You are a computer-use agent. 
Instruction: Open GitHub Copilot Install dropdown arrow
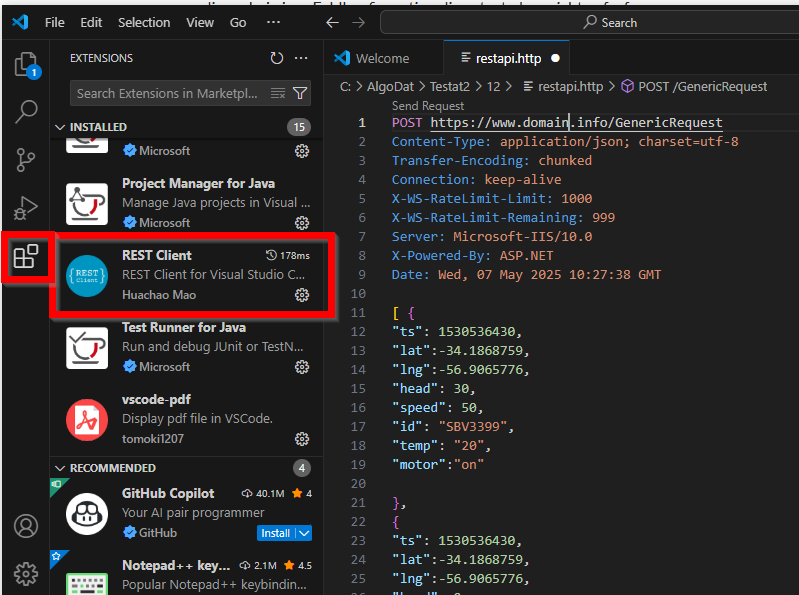pyautogui.click(x=305, y=533)
